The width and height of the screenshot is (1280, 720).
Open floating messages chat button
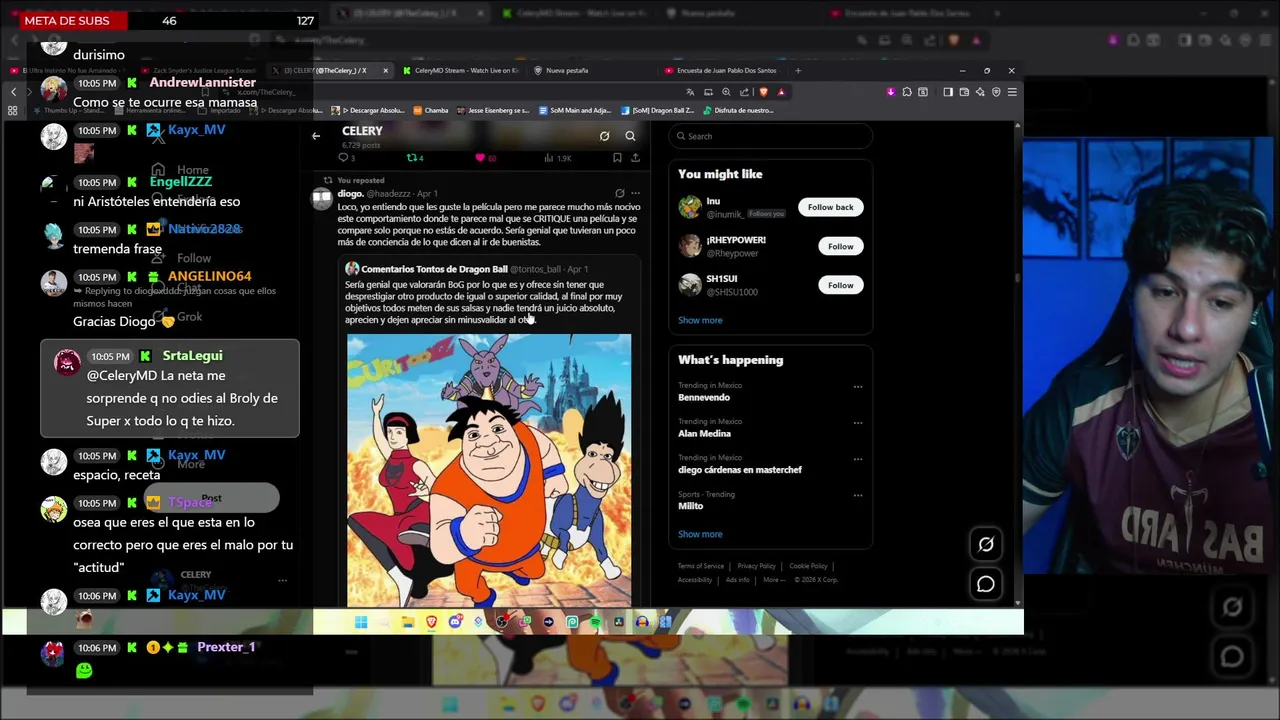[x=986, y=584]
